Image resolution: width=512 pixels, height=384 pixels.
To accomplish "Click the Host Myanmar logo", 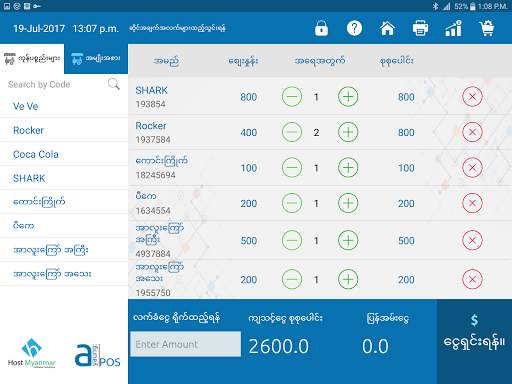I will (x=32, y=353).
